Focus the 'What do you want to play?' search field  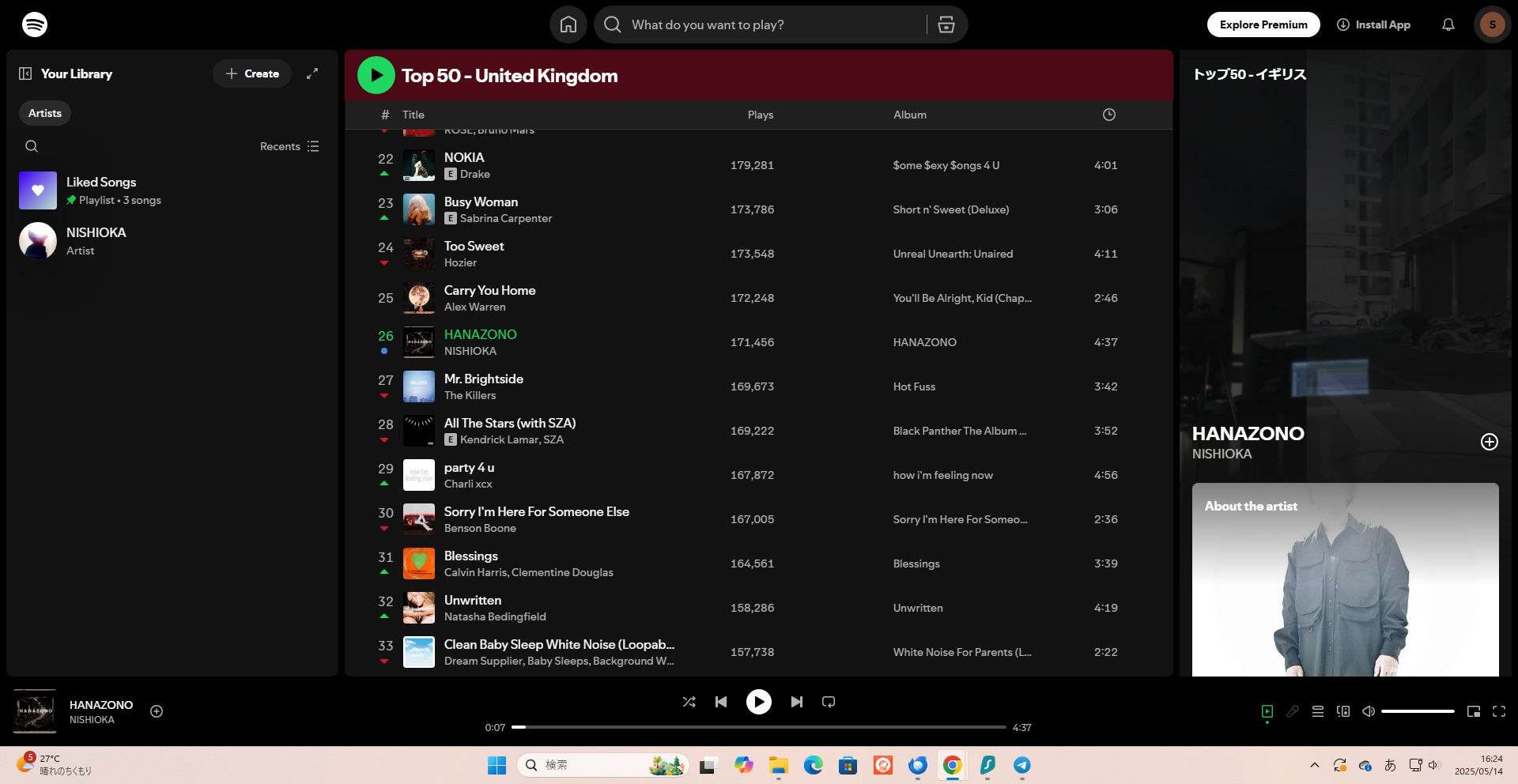coord(775,24)
